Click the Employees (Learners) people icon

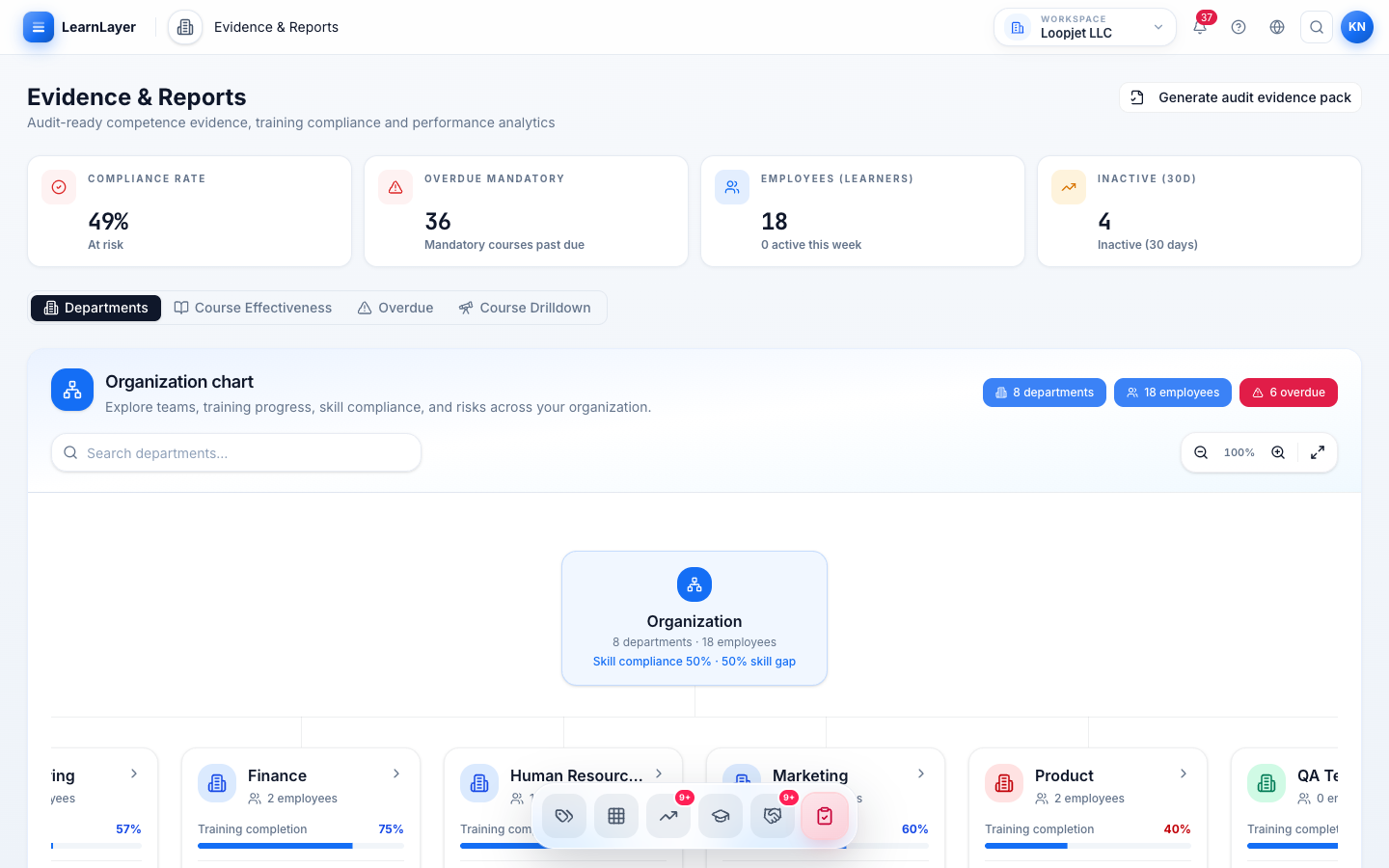tap(732, 187)
